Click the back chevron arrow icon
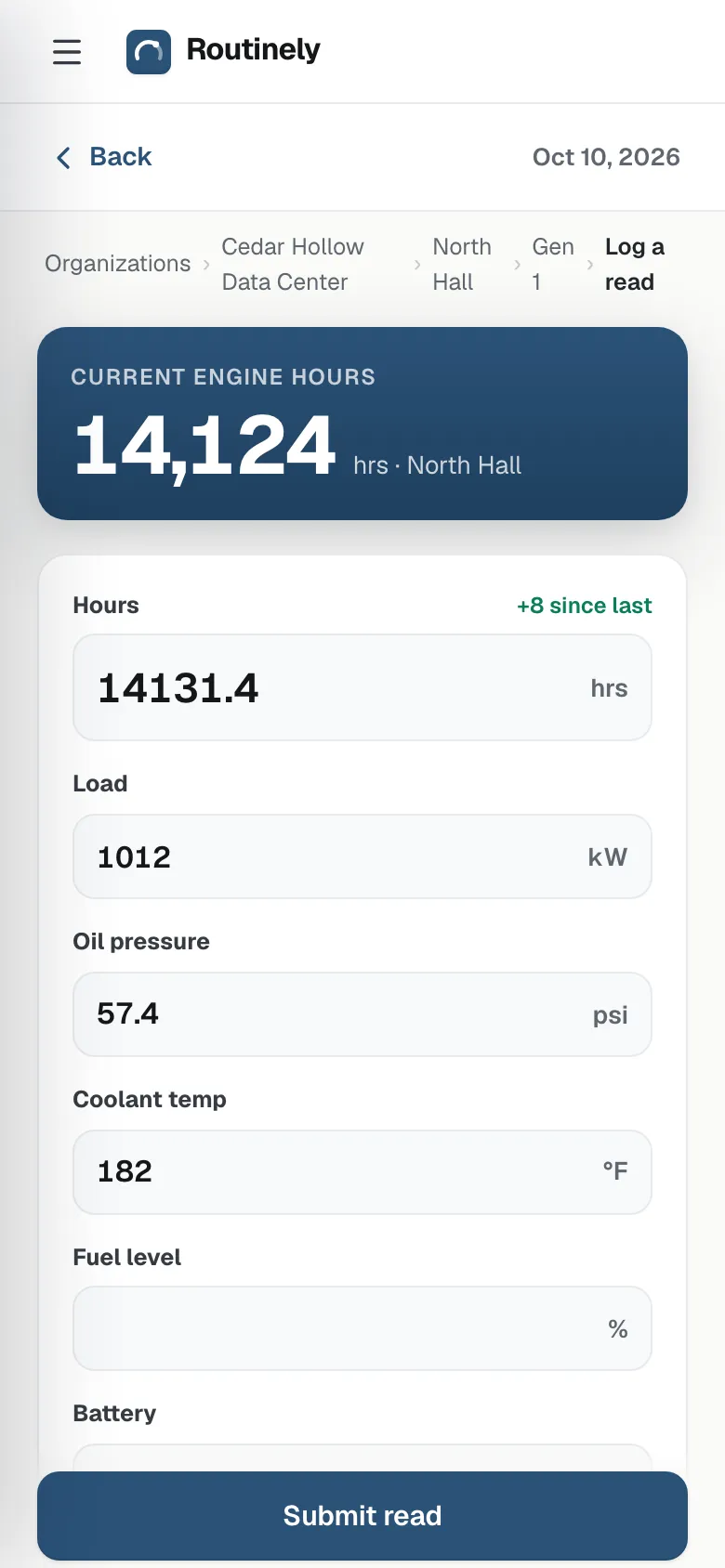The height and width of the screenshot is (1568, 725). [x=63, y=158]
